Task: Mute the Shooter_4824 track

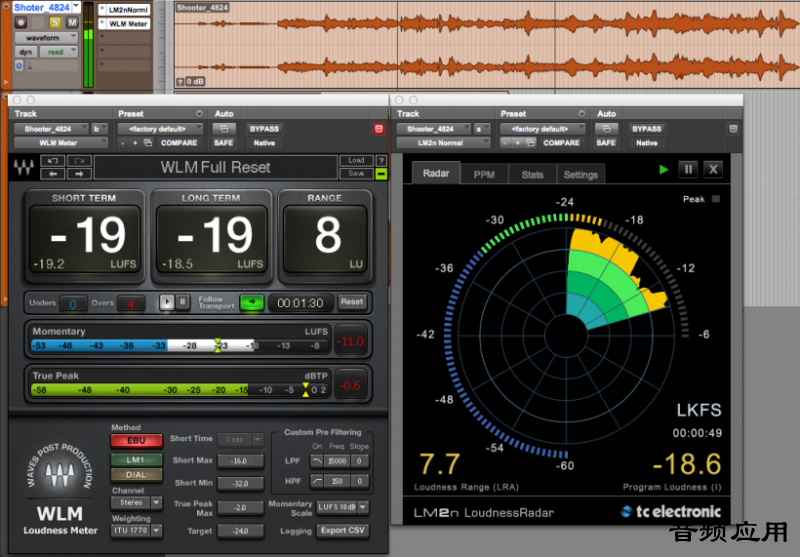Action: coord(72,22)
